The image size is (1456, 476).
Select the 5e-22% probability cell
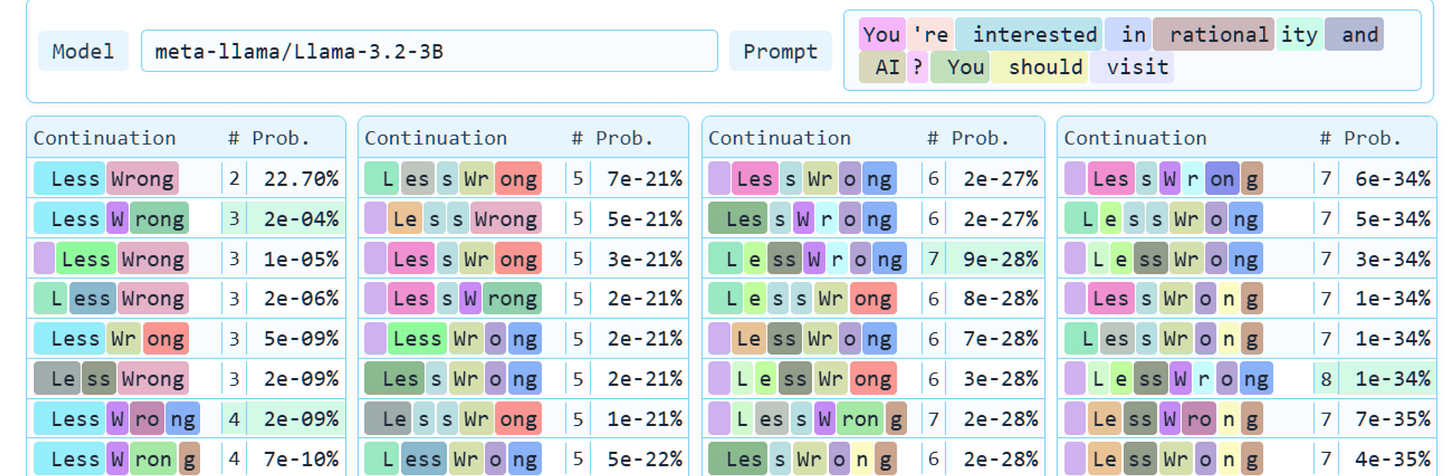click(x=639, y=459)
